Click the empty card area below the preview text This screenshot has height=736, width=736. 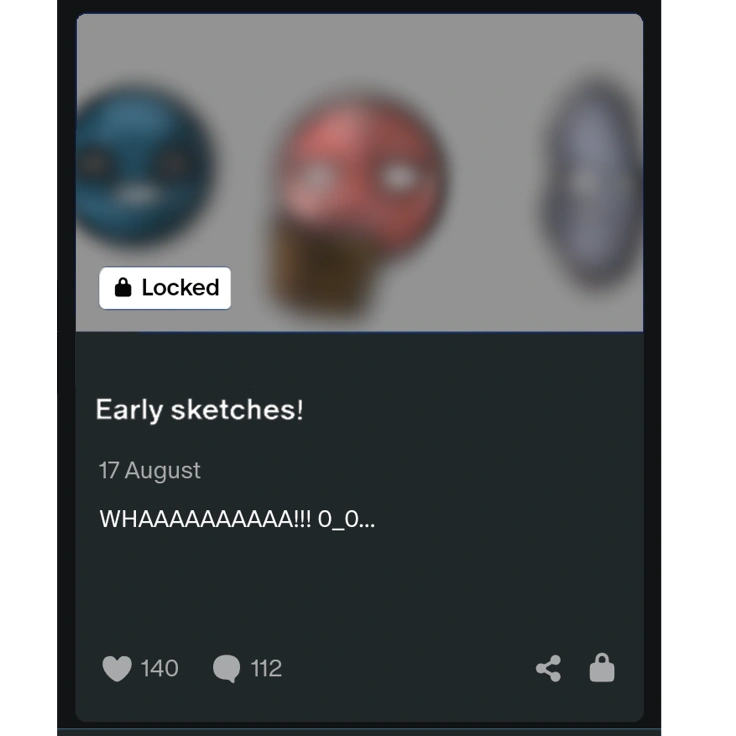[359, 587]
